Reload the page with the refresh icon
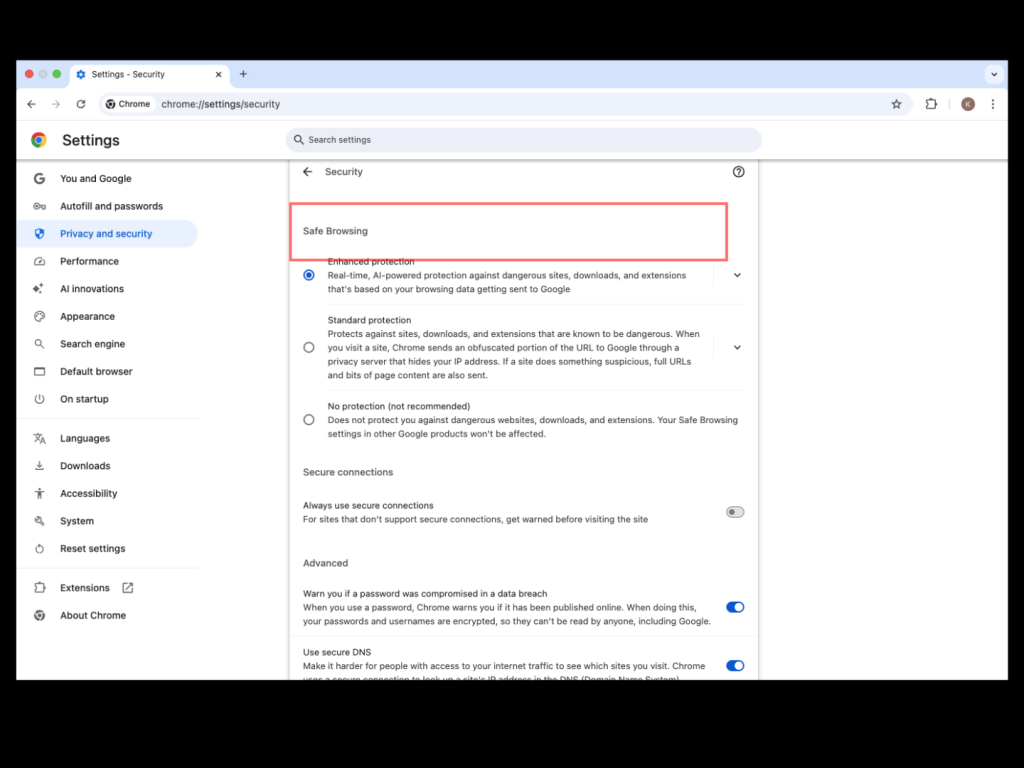Viewport: 1024px width, 768px height. 81,104
